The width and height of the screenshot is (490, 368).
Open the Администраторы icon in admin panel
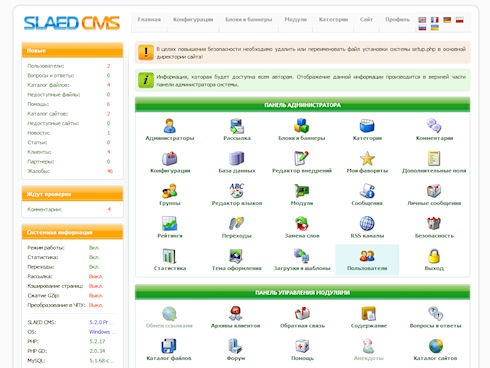click(x=170, y=126)
